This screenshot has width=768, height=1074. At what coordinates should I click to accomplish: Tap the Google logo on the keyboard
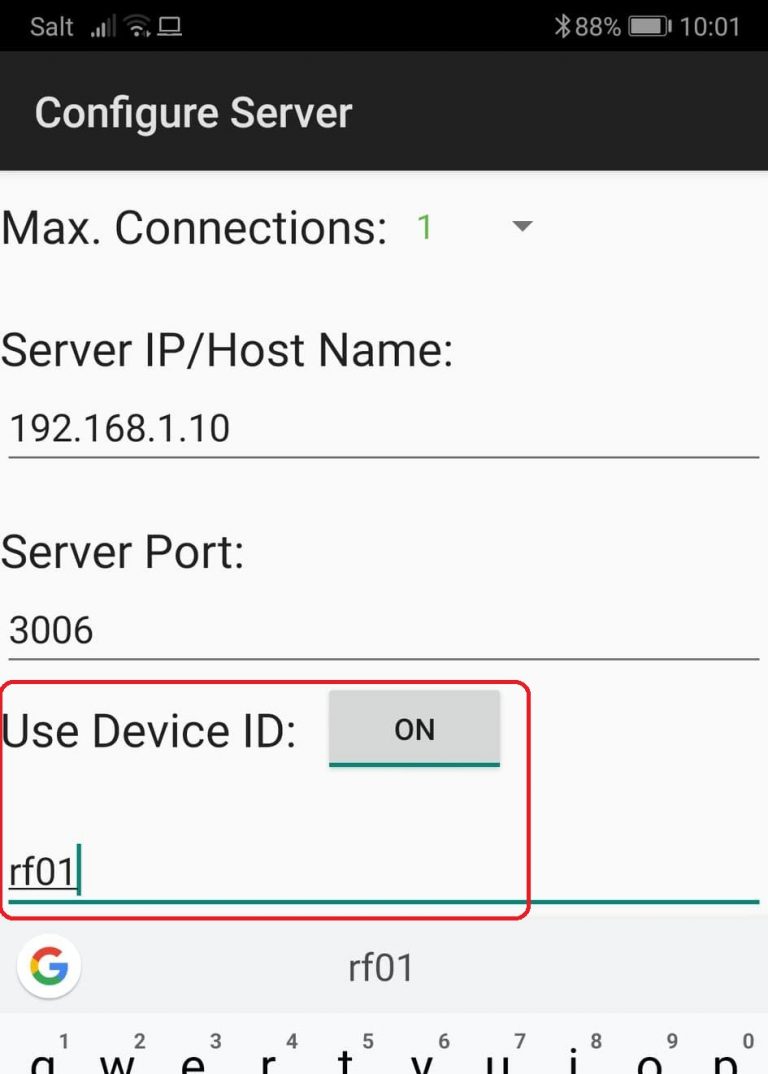(x=48, y=966)
